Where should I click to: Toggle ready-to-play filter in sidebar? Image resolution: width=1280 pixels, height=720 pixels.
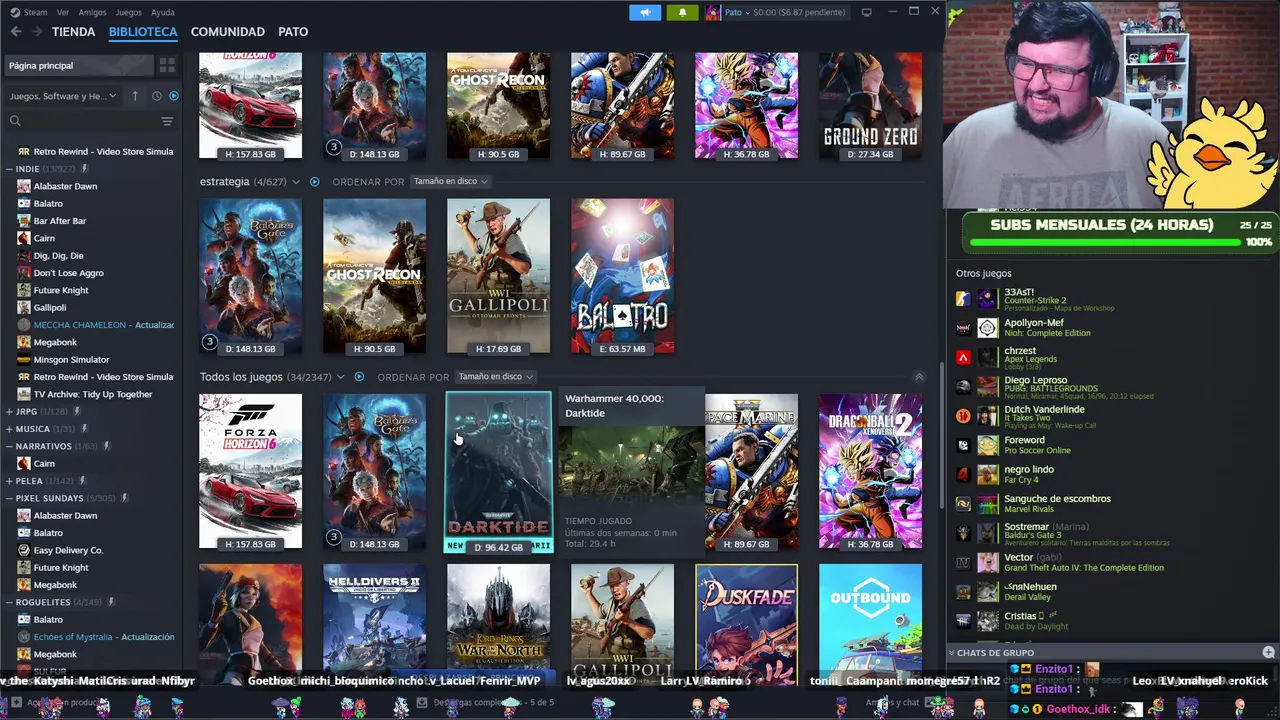[174, 96]
